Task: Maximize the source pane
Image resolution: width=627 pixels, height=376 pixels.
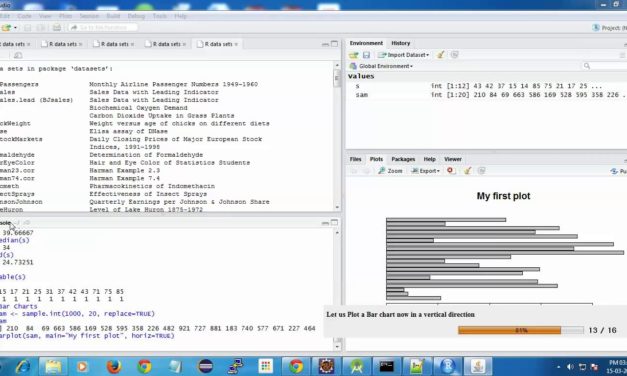Action: [334, 44]
